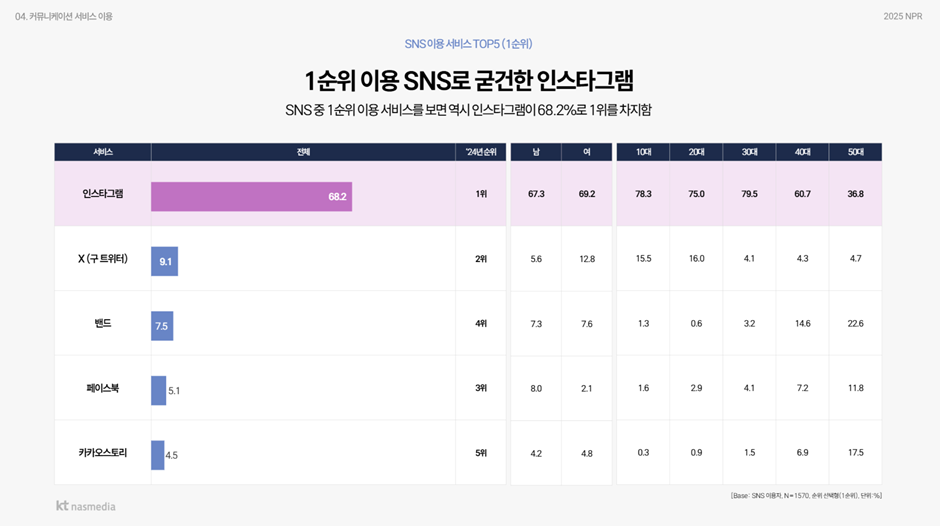
Task: Click the 67.3 value in 인스타그램 row
Action: coord(536,194)
